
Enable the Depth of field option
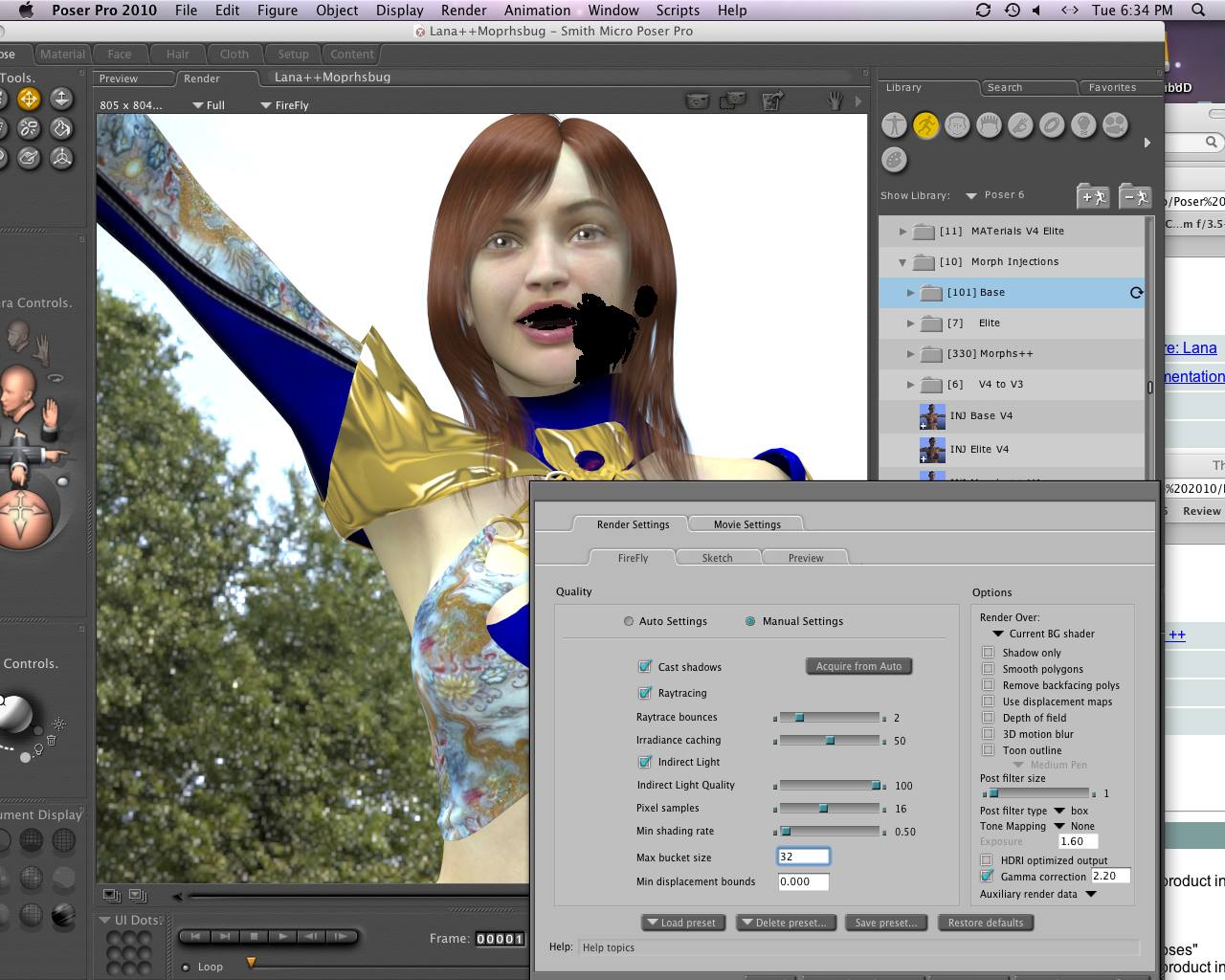[988, 718]
